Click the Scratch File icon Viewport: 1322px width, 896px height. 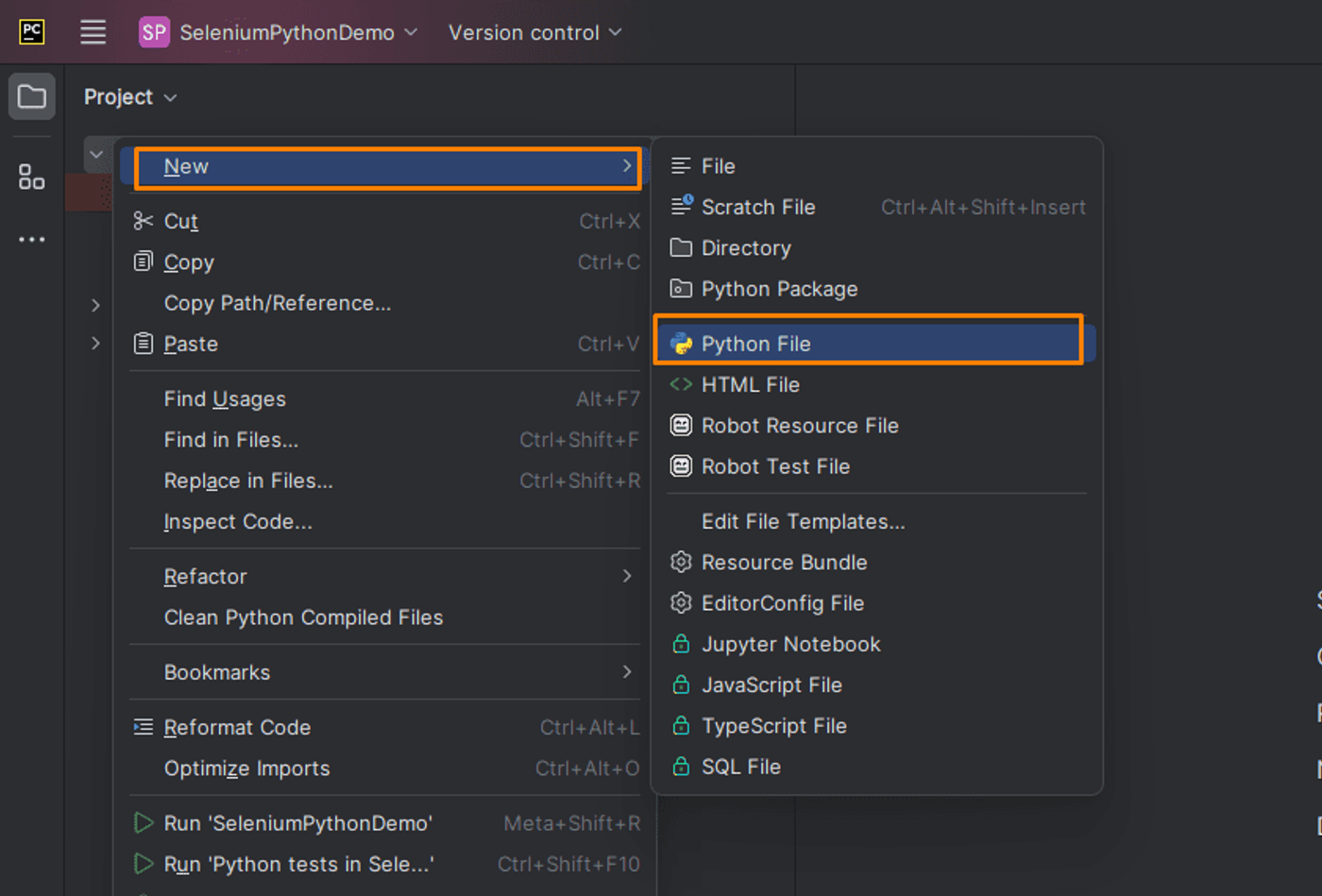tap(681, 206)
